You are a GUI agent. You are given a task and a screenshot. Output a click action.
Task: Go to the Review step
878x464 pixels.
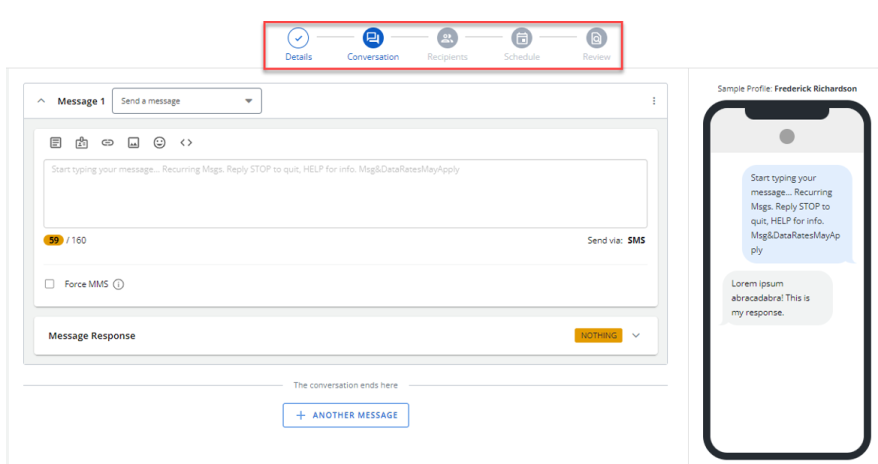click(596, 39)
